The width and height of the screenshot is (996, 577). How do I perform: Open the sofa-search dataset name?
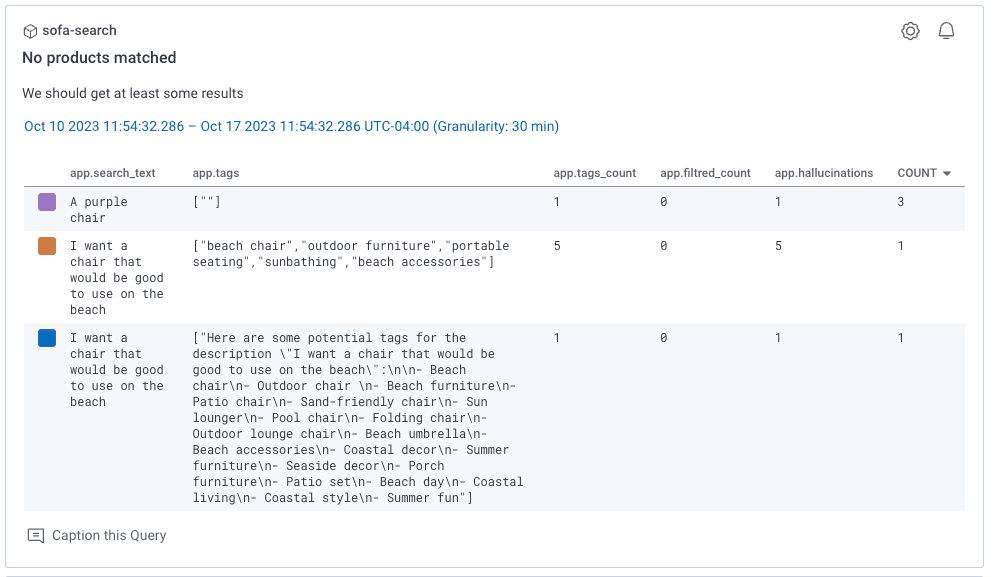(x=79, y=31)
